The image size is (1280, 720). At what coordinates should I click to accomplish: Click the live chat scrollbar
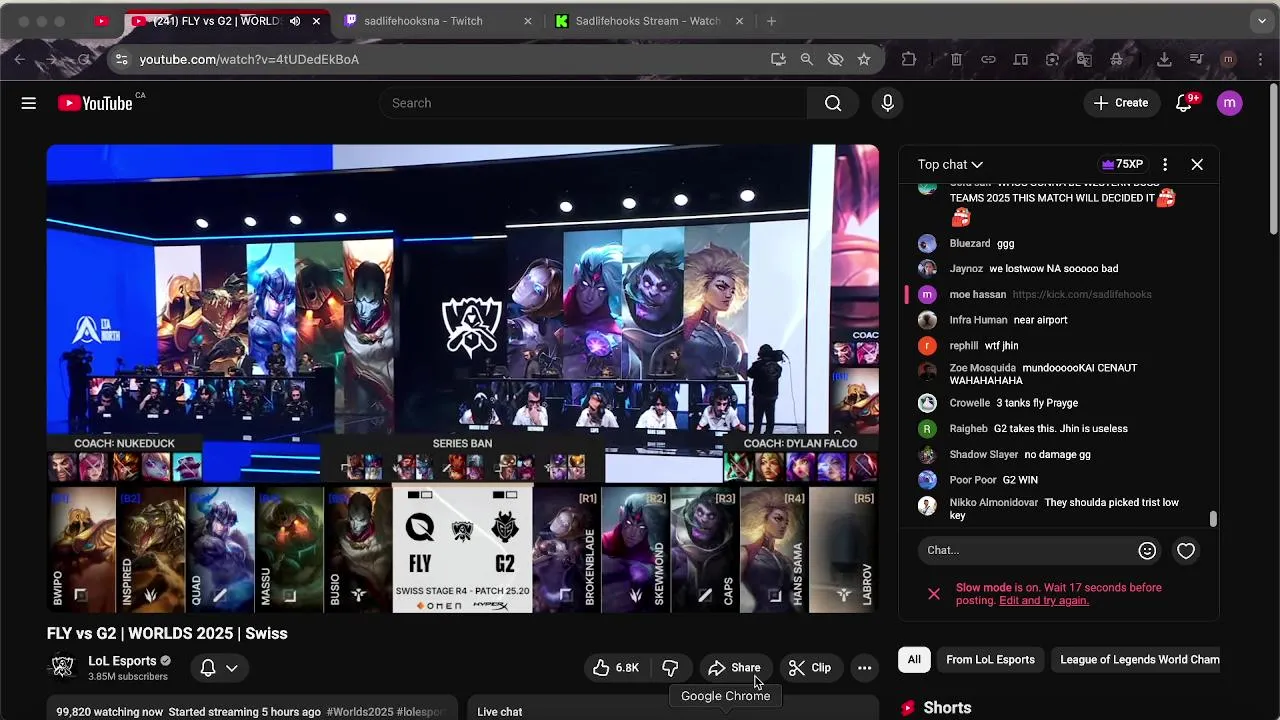click(x=1213, y=519)
